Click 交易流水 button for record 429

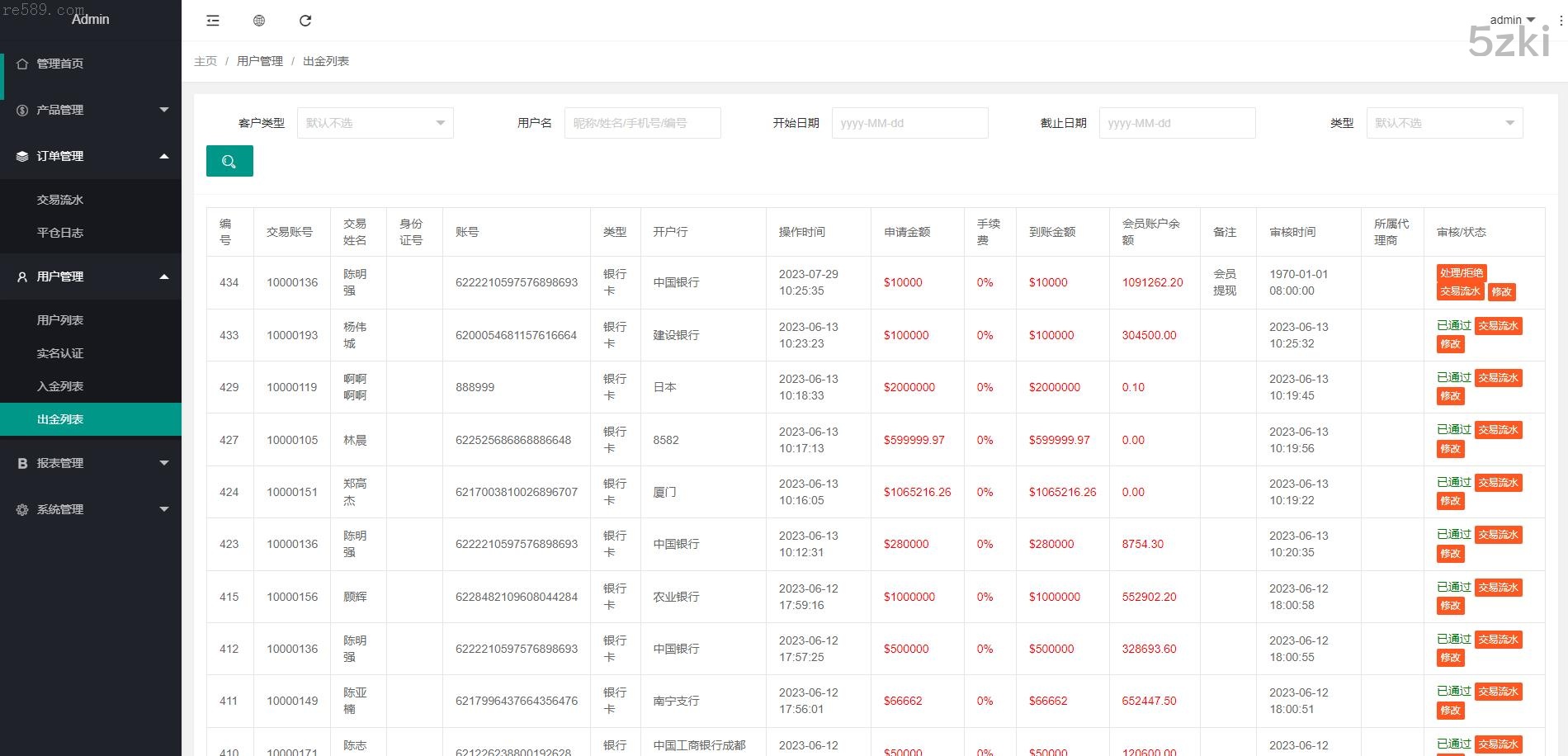pos(1498,378)
